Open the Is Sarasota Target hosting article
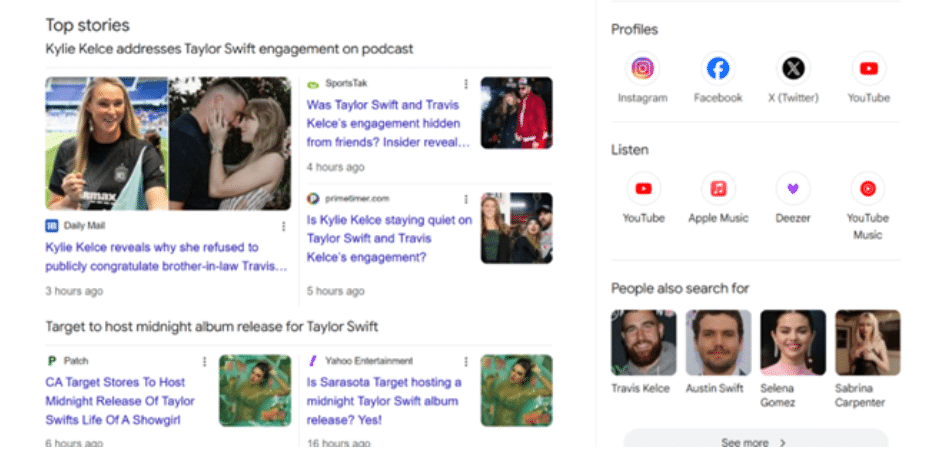Screen dimensions: 942x460 tap(384, 391)
